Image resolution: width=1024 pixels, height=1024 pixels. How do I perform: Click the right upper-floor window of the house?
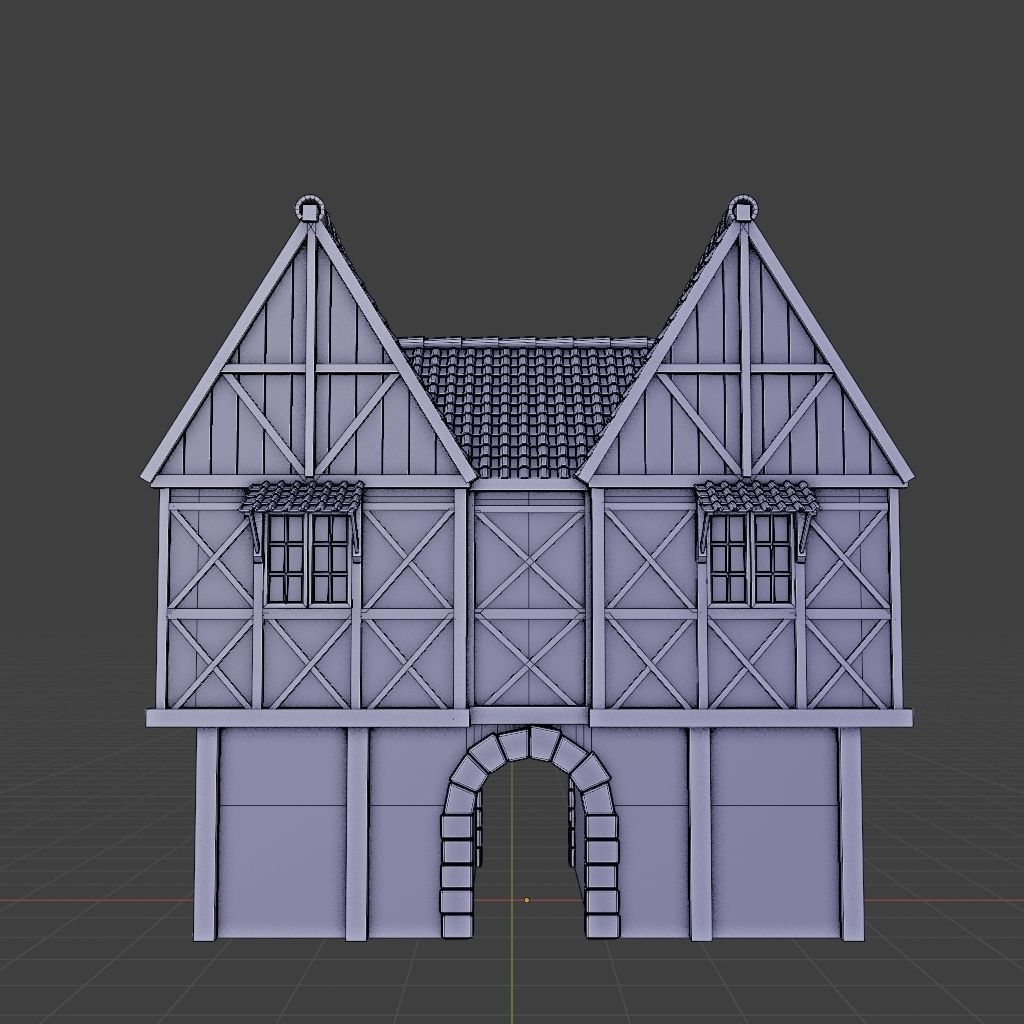tap(750, 558)
